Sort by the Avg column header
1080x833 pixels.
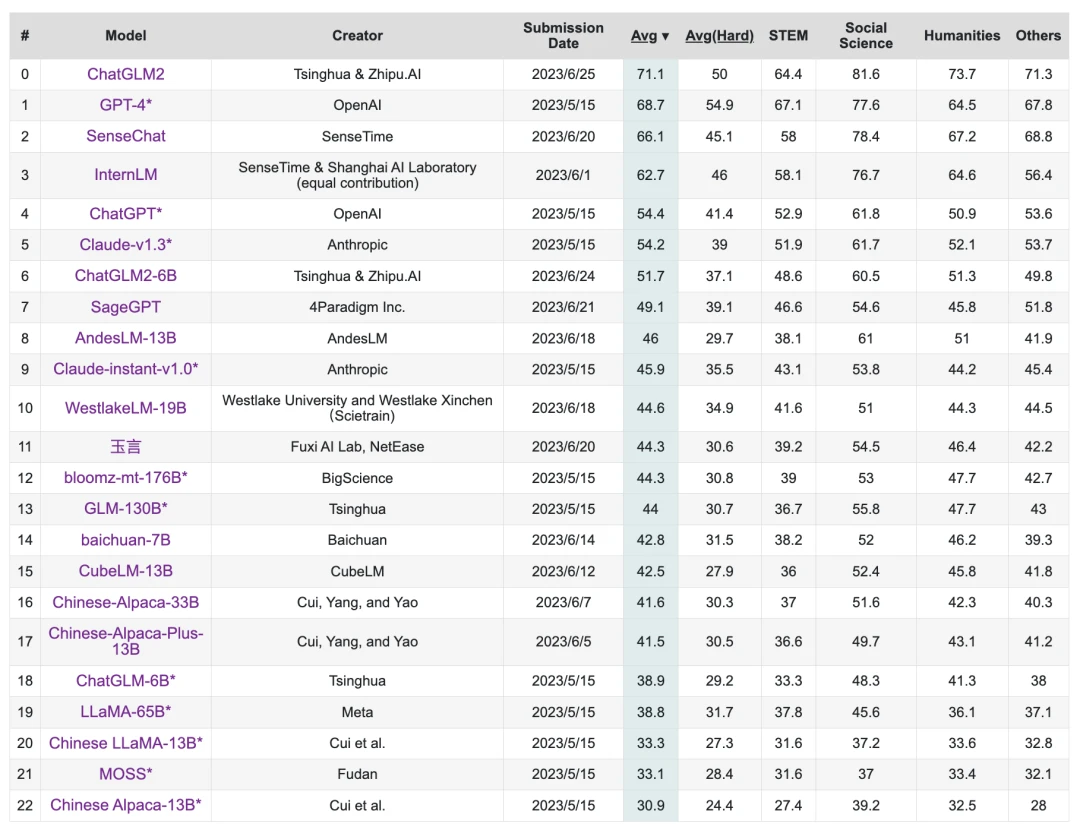click(650, 36)
